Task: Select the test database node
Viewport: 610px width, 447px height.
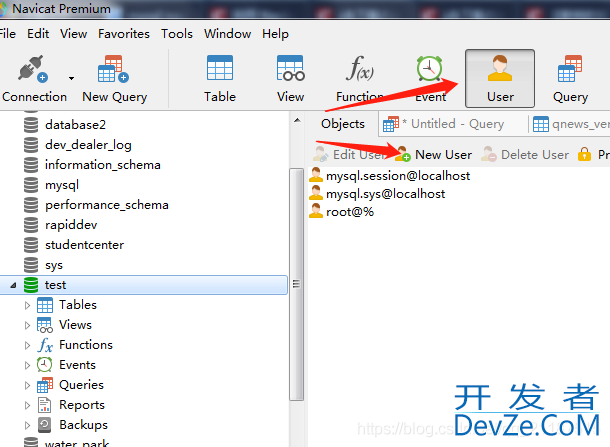Action: pyautogui.click(x=144, y=285)
